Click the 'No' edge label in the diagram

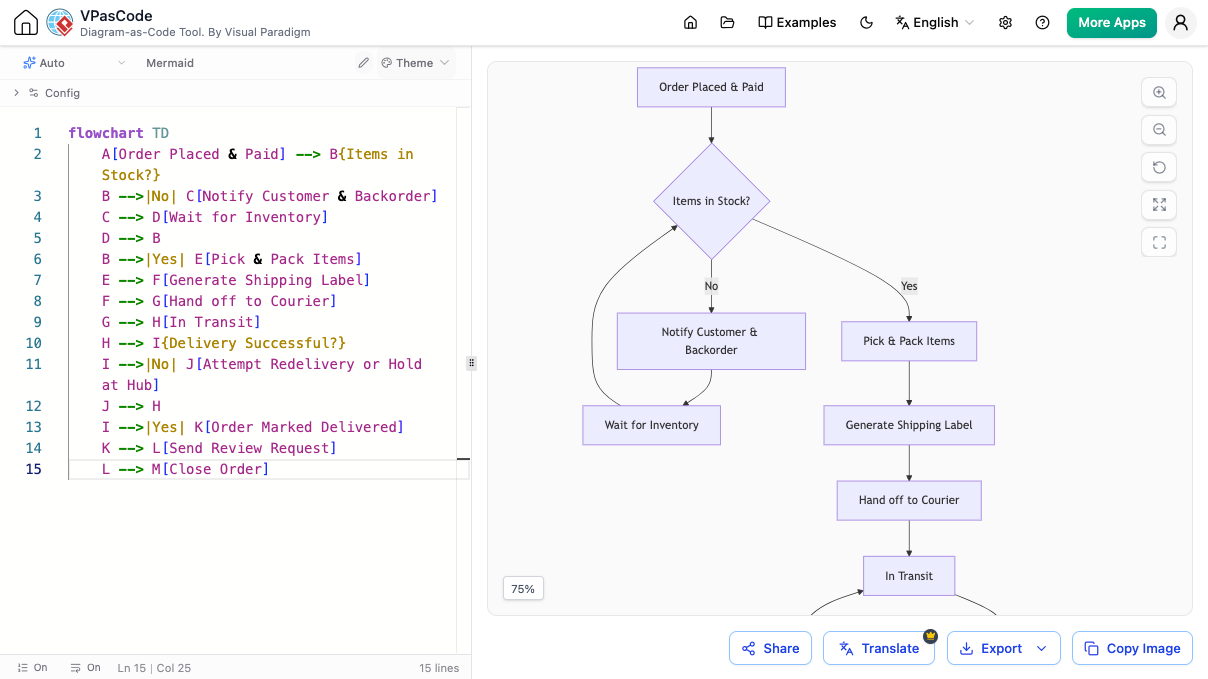coord(711,286)
